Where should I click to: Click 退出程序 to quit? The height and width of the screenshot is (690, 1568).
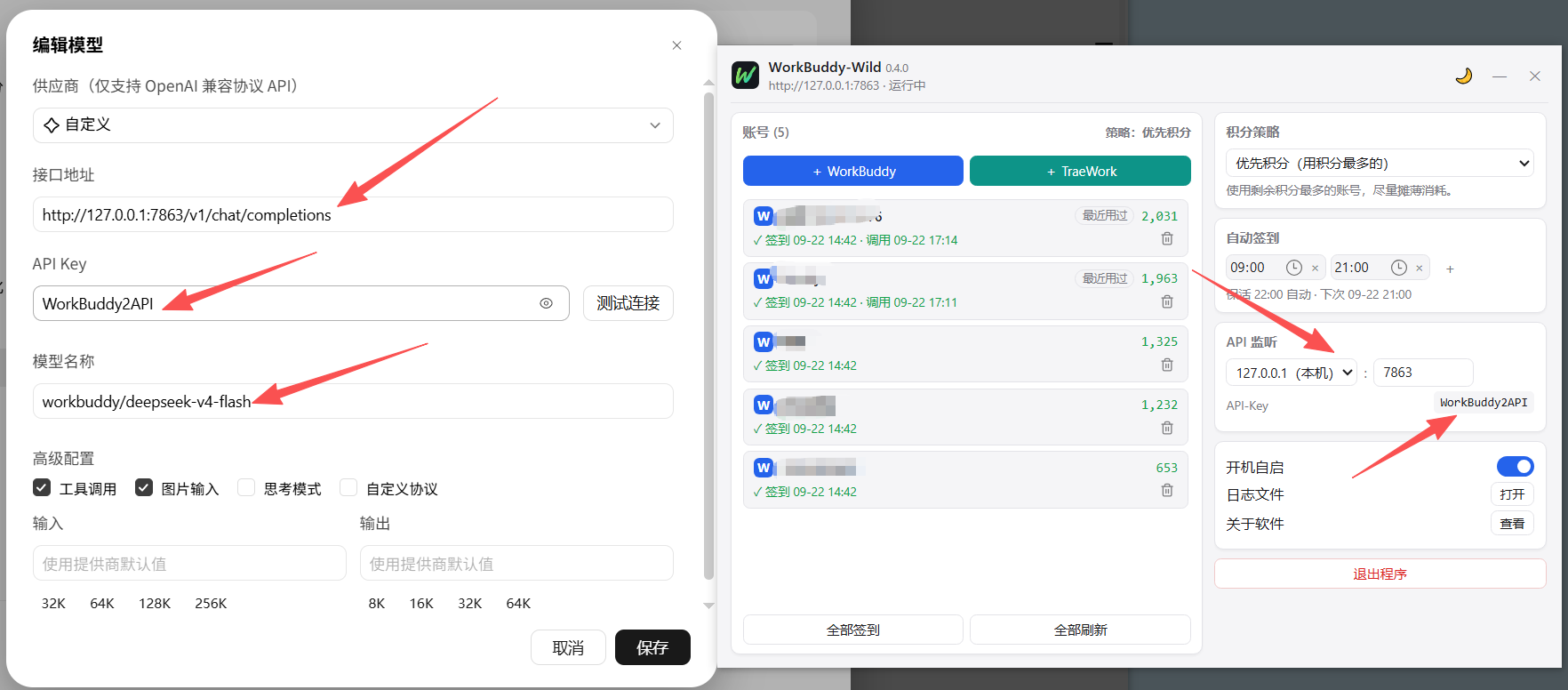[1380, 574]
